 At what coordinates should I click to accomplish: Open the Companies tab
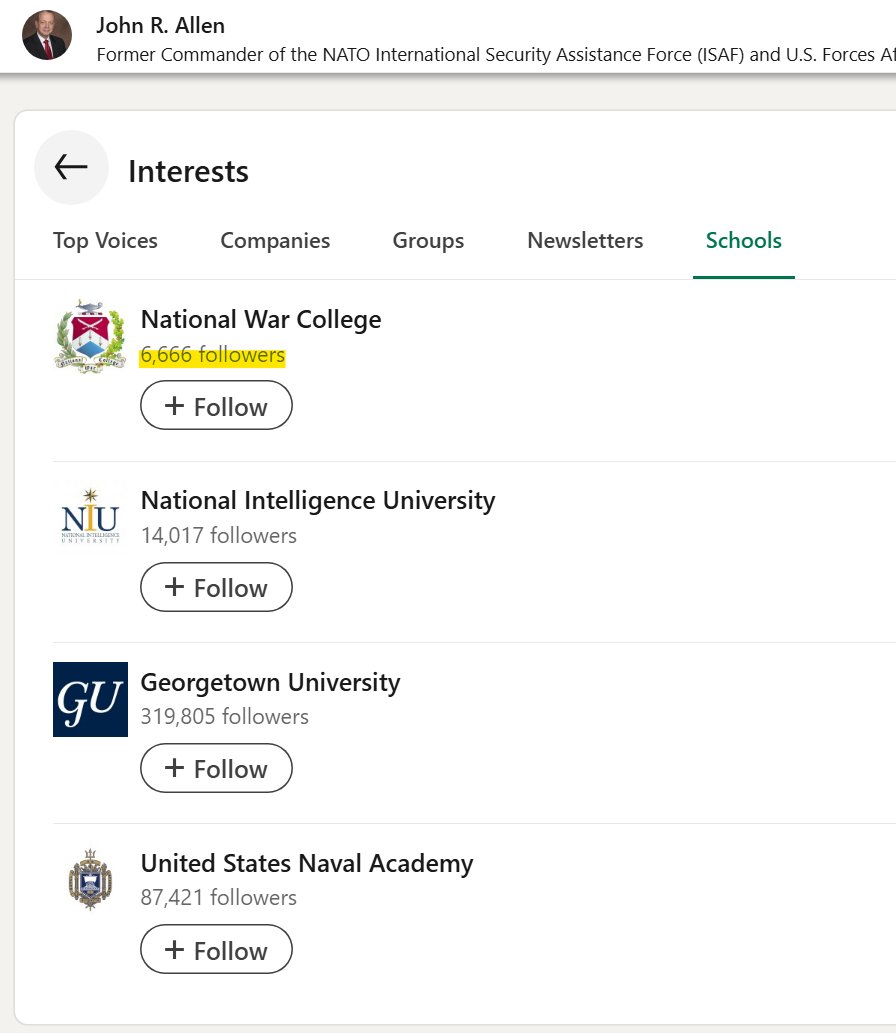[275, 241]
